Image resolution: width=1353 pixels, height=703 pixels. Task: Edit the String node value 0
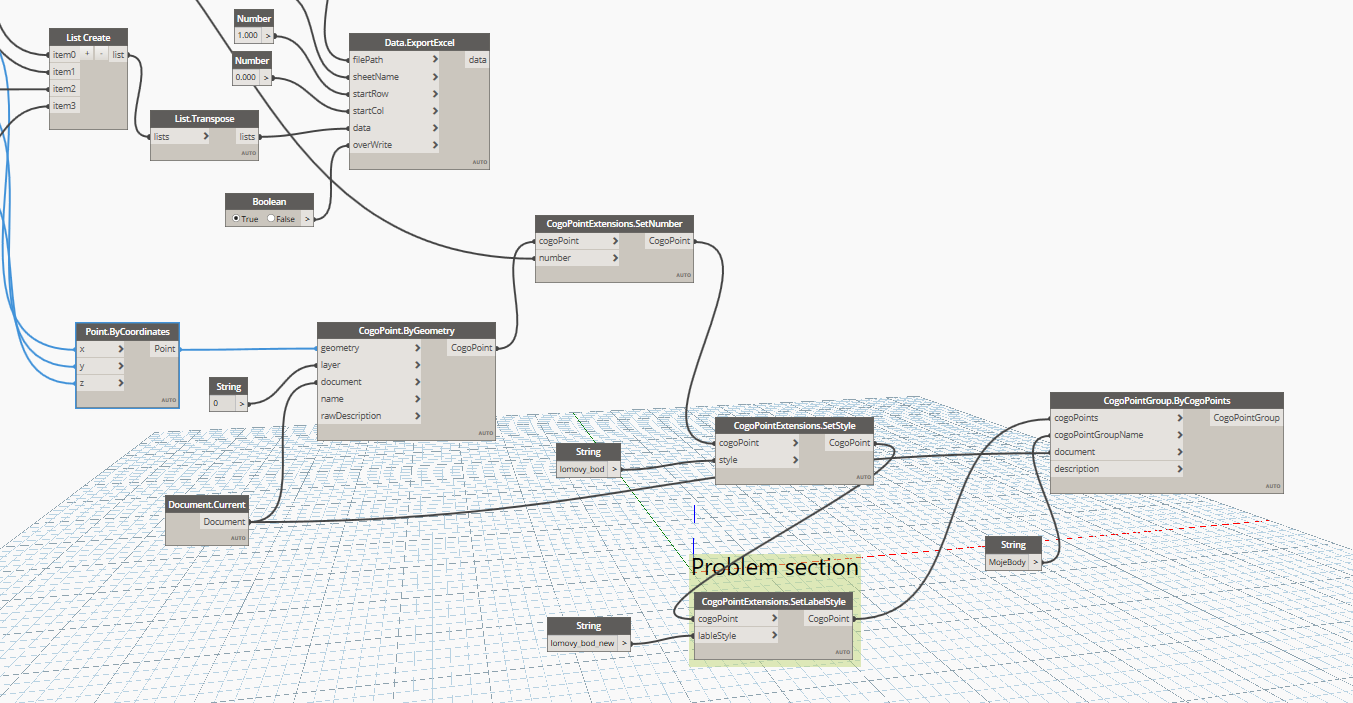(222, 404)
